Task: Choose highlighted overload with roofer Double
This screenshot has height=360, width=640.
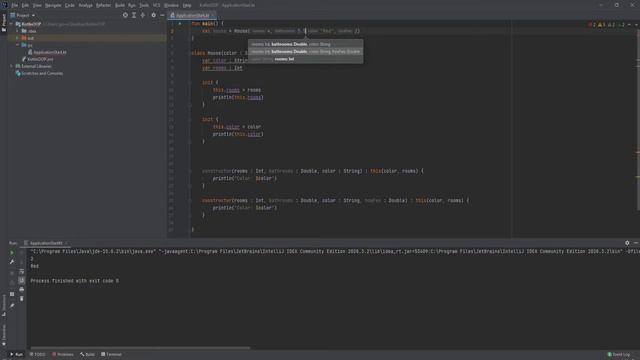Action: point(305,51)
